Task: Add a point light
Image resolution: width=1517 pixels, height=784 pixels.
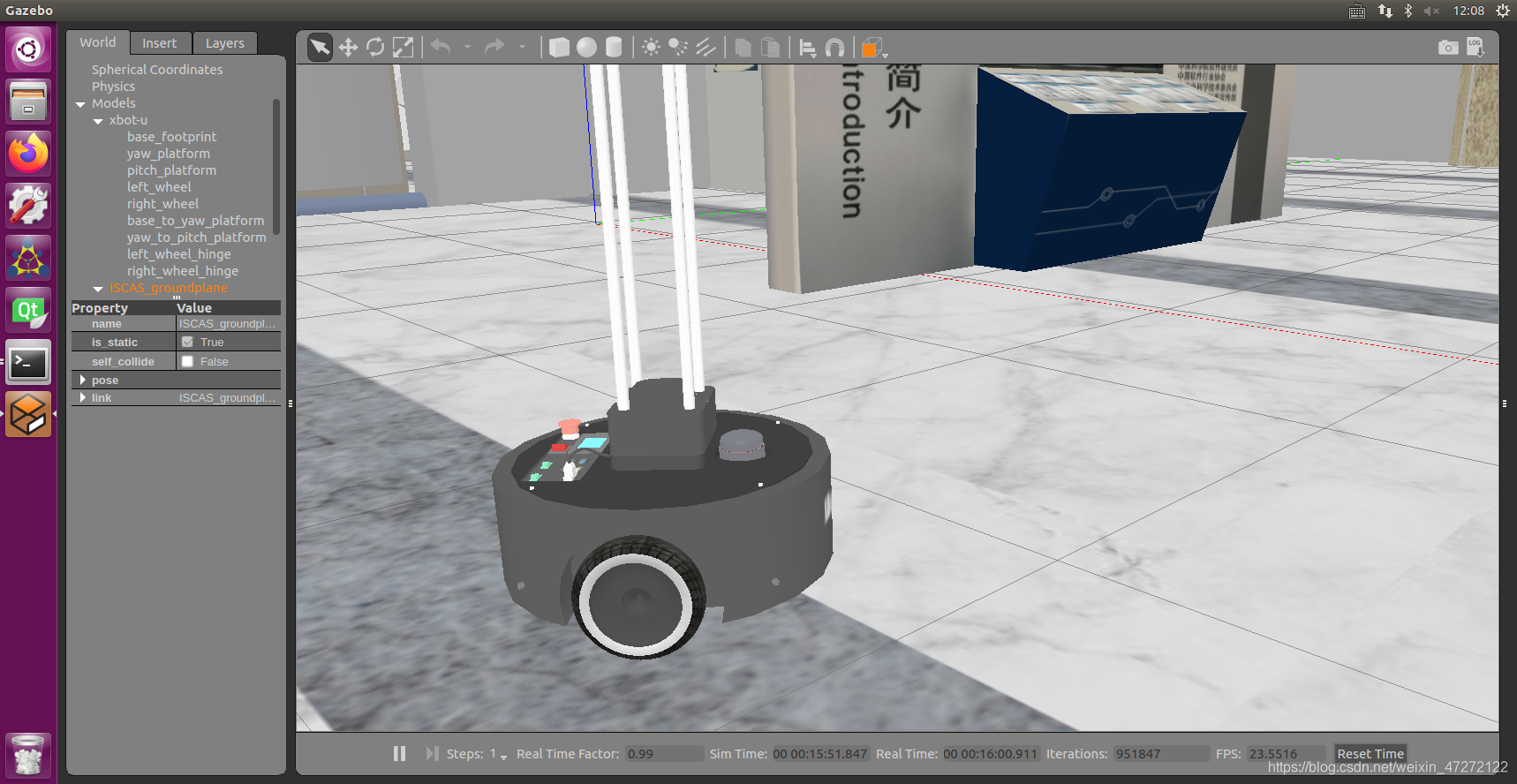Action: (x=651, y=47)
